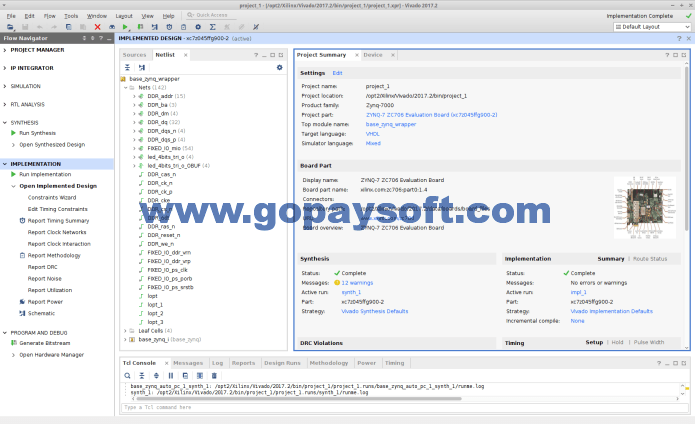Clear Tcl Console with trash icon
The image size is (695, 424).
coord(214,375)
